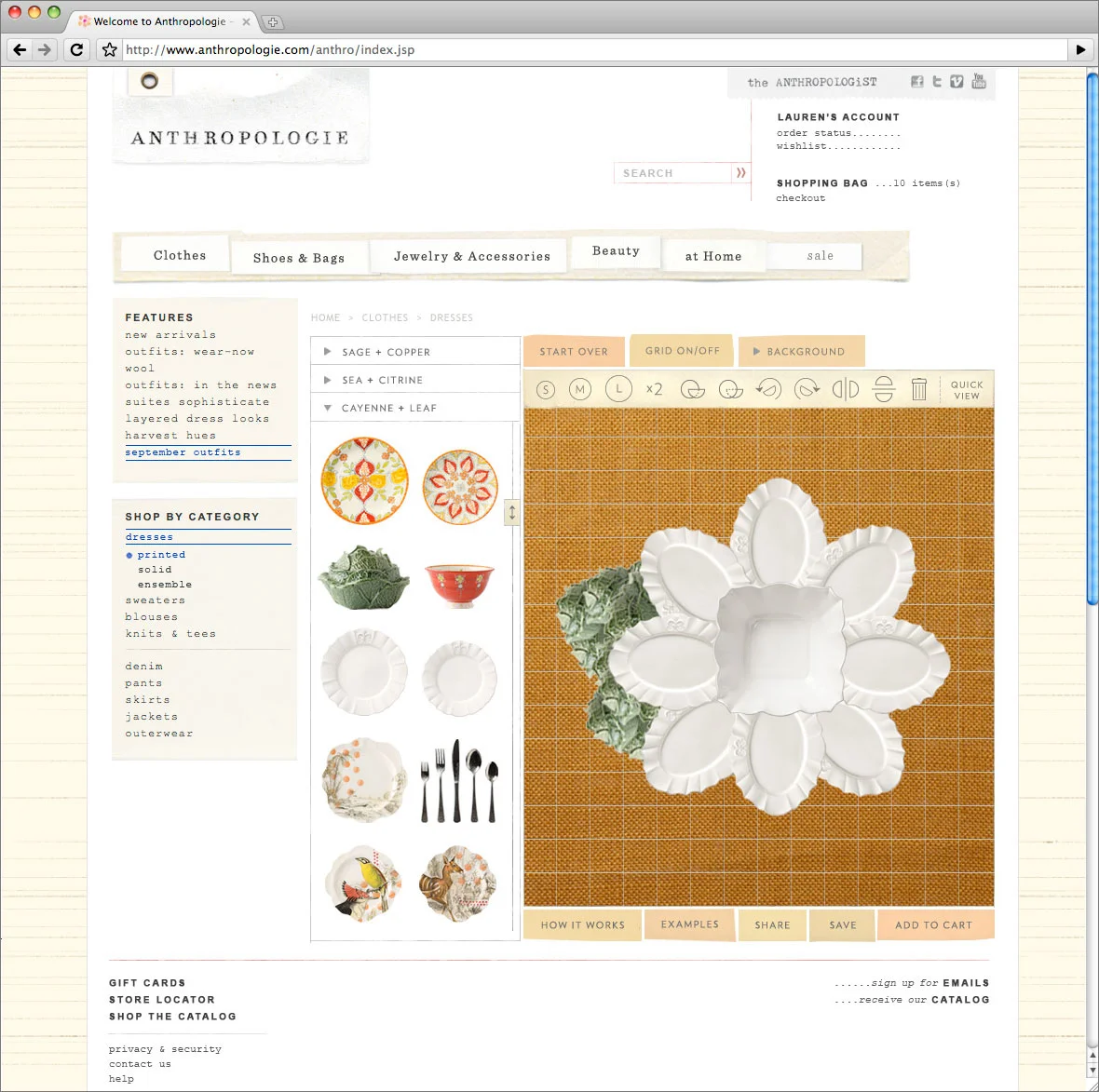Image resolution: width=1099 pixels, height=1092 pixels.
Task: Click the Save button
Action: tap(843, 925)
